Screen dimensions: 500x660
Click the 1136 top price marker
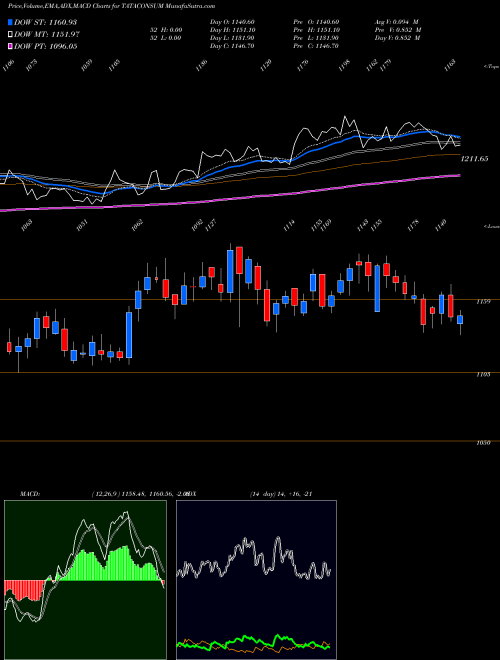point(202,65)
